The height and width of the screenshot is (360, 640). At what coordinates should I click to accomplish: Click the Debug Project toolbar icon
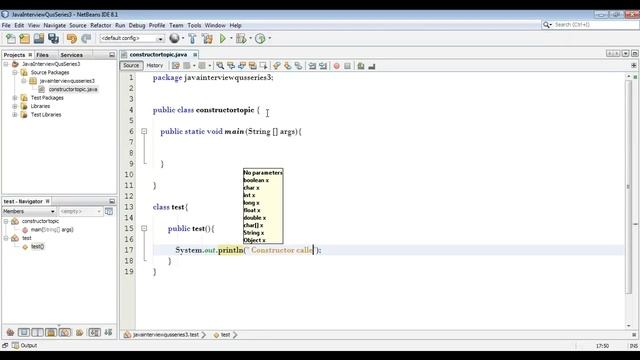[x=241, y=39]
